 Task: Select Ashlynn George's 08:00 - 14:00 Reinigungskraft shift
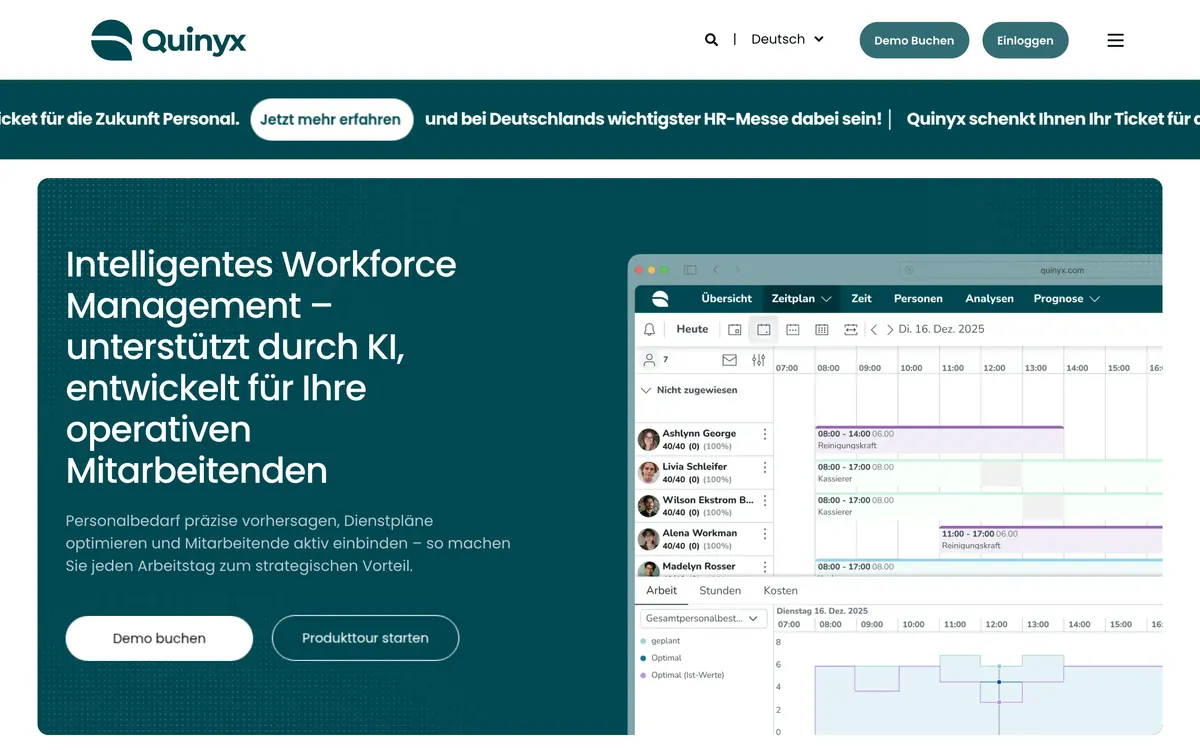tap(939, 439)
